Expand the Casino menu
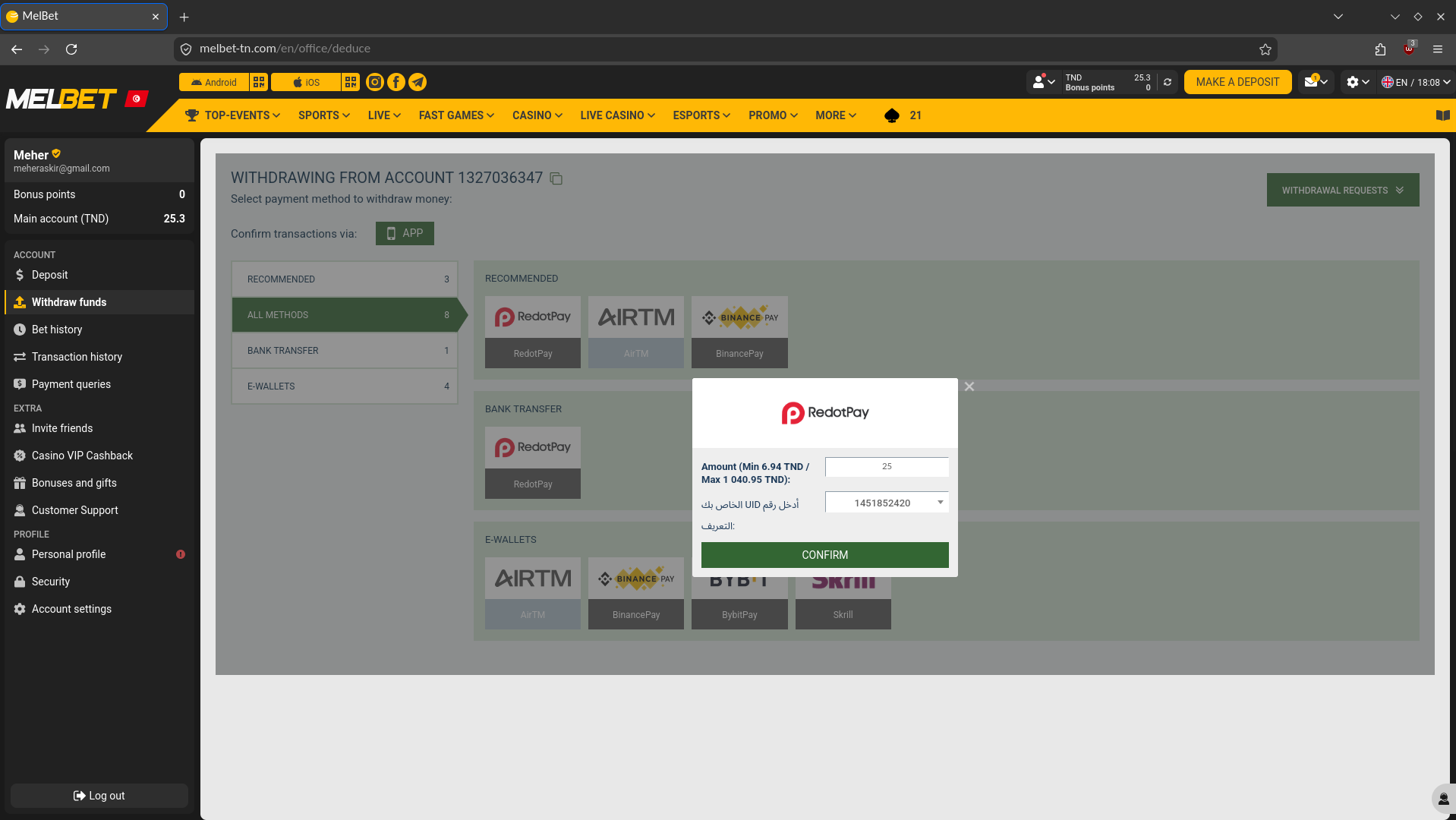This screenshot has height=820, width=1456. coord(537,115)
